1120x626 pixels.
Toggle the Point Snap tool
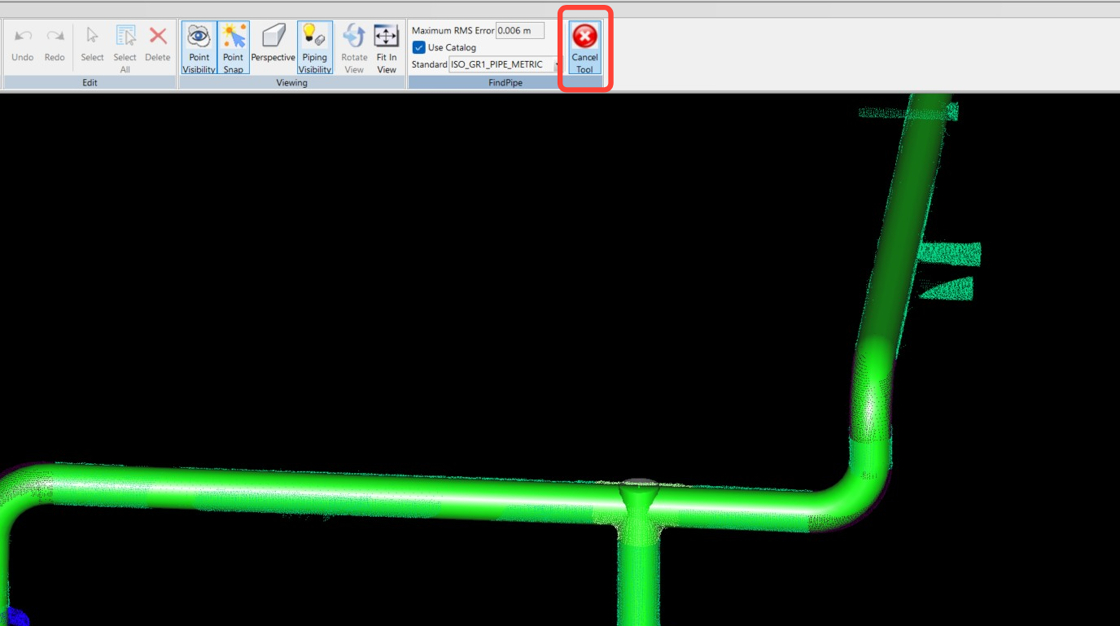pyautogui.click(x=234, y=48)
